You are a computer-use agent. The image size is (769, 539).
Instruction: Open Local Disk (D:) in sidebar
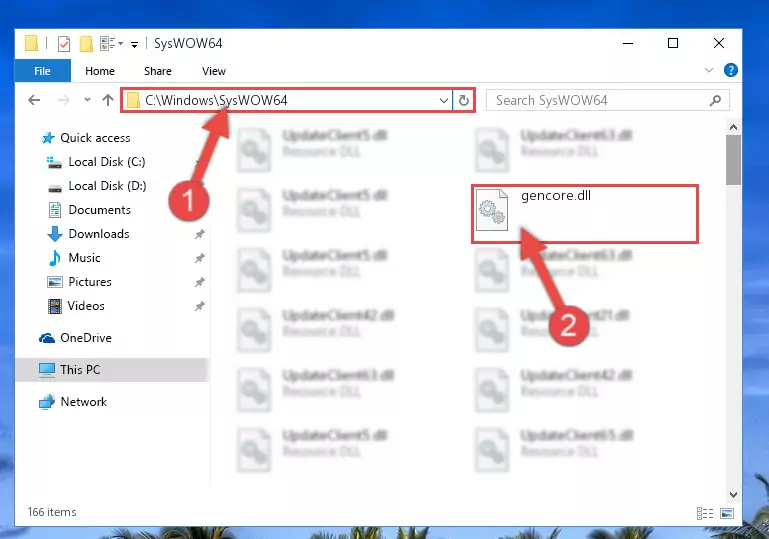107,186
